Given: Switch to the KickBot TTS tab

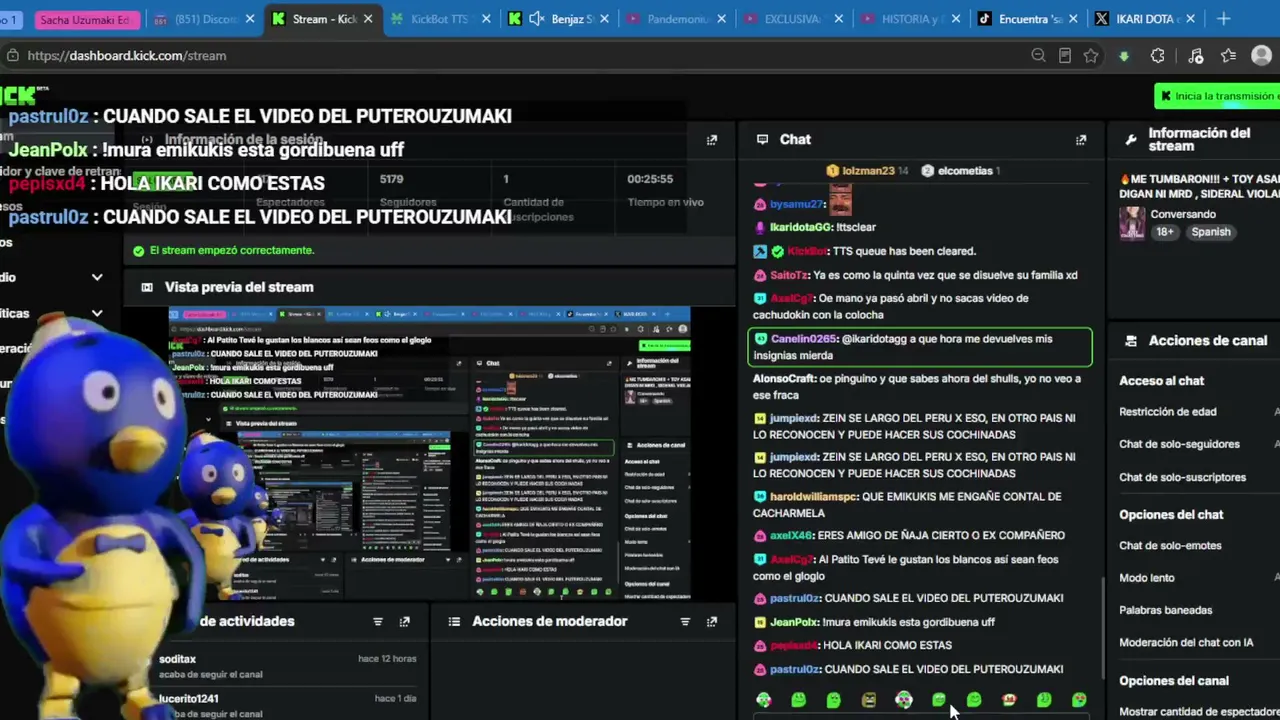Looking at the screenshot, I should (x=440, y=19).
